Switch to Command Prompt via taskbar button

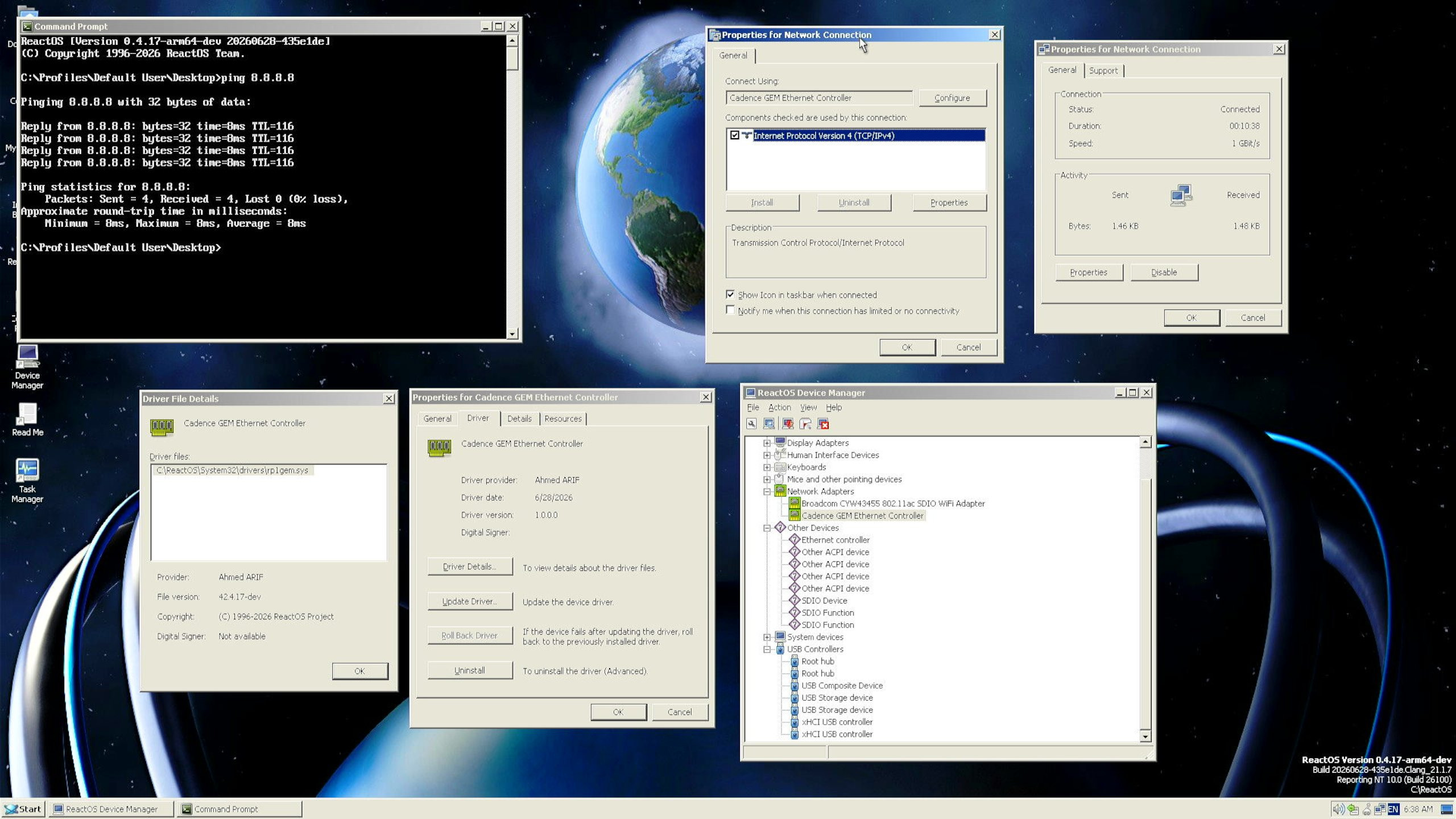239,809
